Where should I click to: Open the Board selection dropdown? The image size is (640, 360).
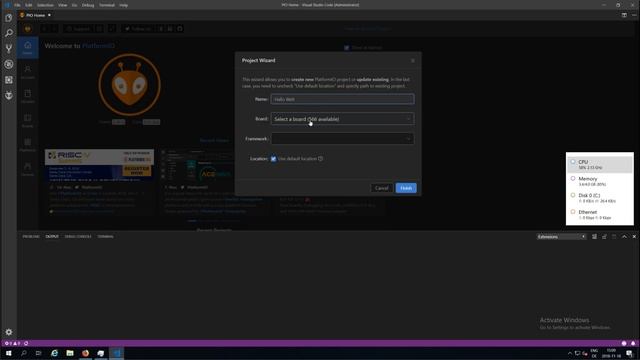(x=342, y=119)
